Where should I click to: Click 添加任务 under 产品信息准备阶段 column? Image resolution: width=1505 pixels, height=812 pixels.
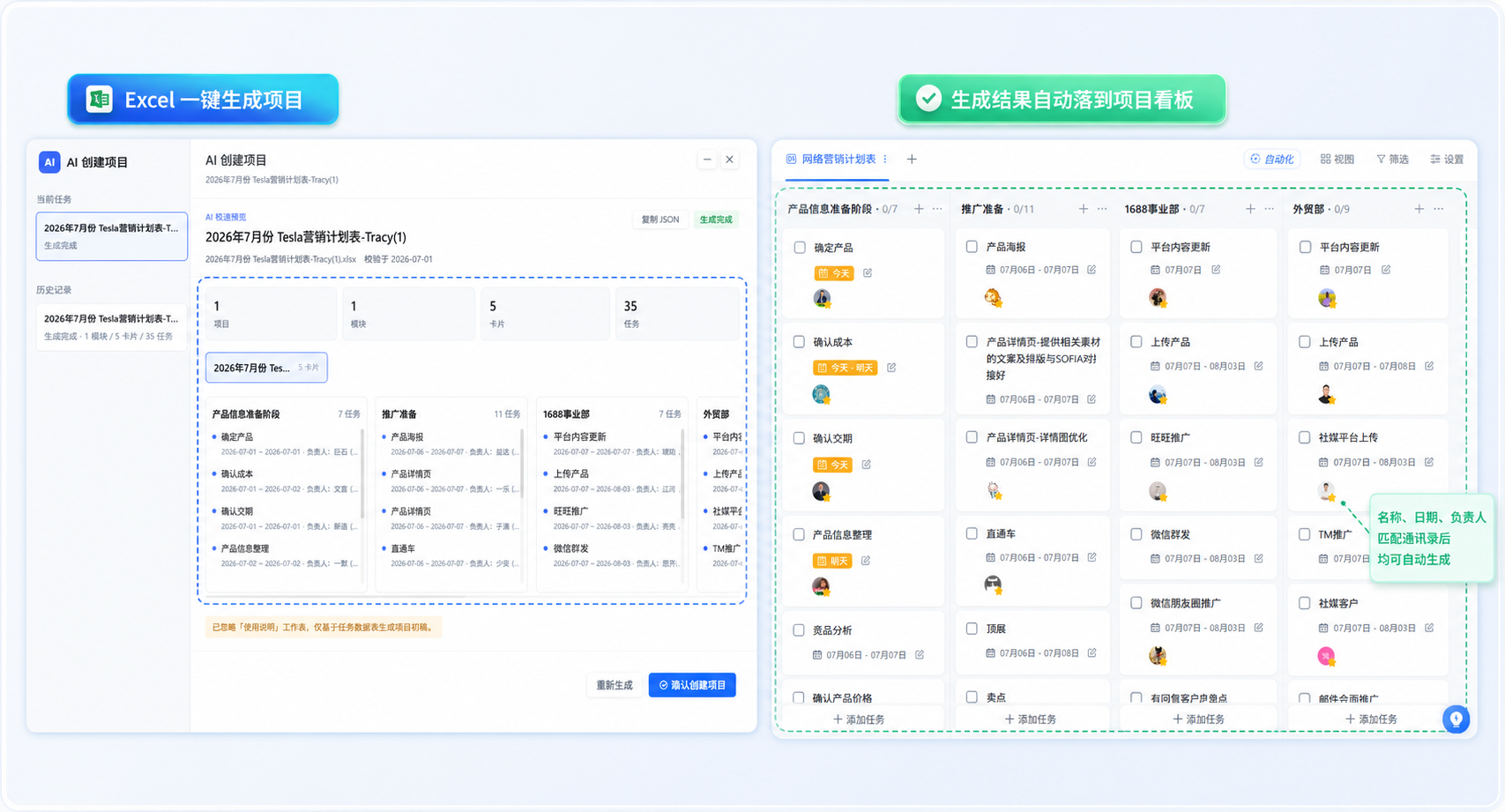tap(859, 719)
